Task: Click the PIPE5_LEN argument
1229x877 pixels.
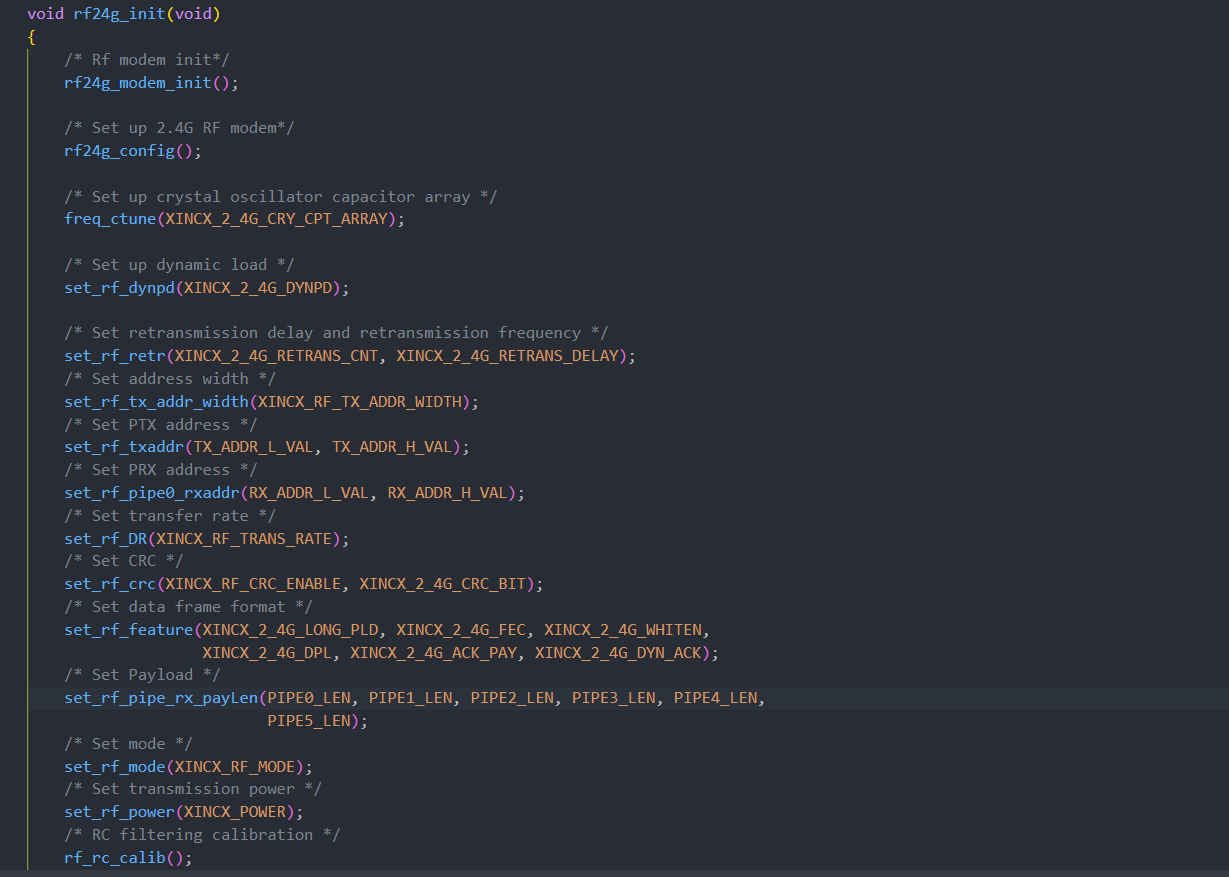Action: coord(308,721)
